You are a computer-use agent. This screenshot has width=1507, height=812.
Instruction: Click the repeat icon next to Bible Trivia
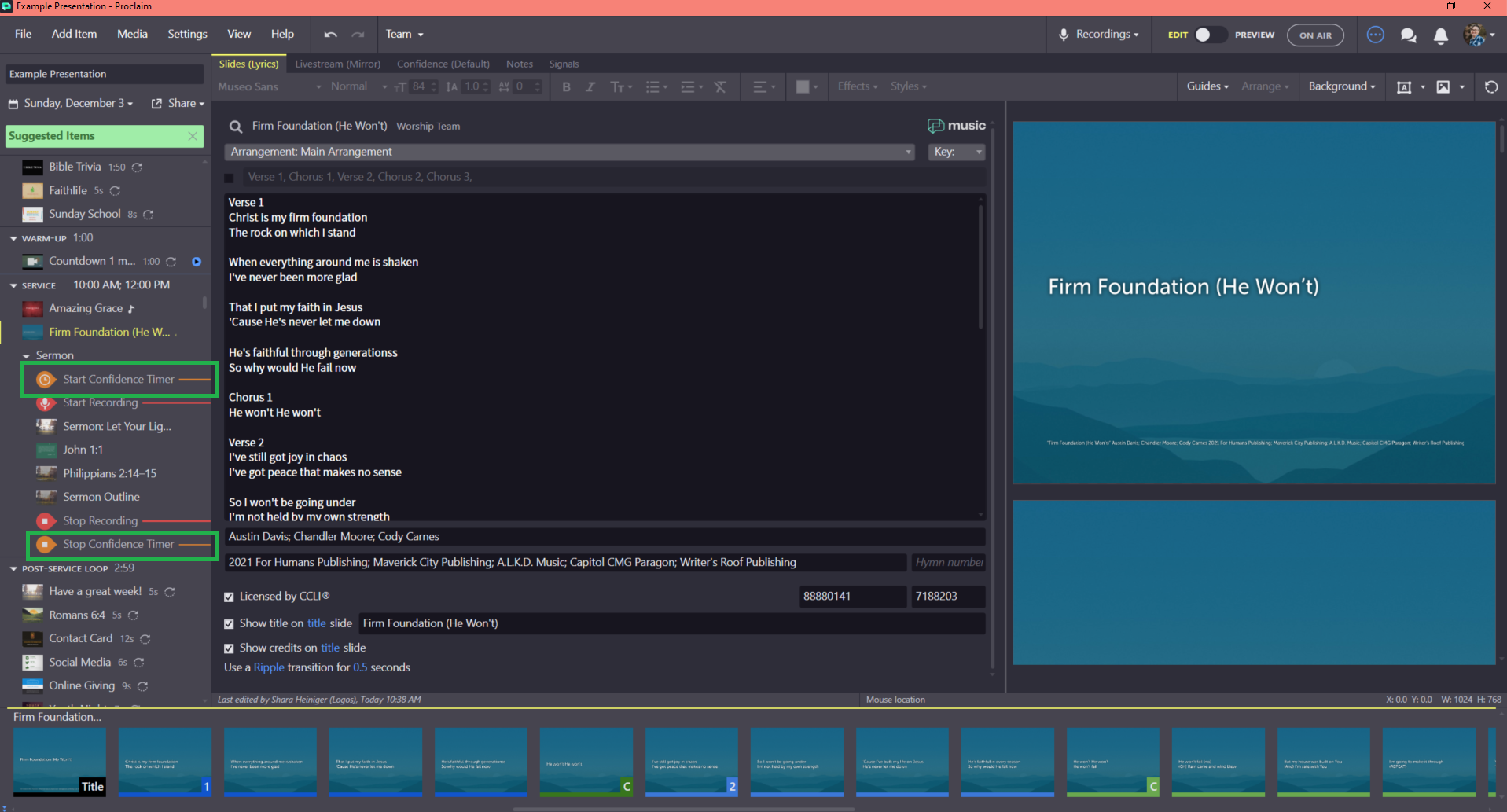[x=138, y=167]
